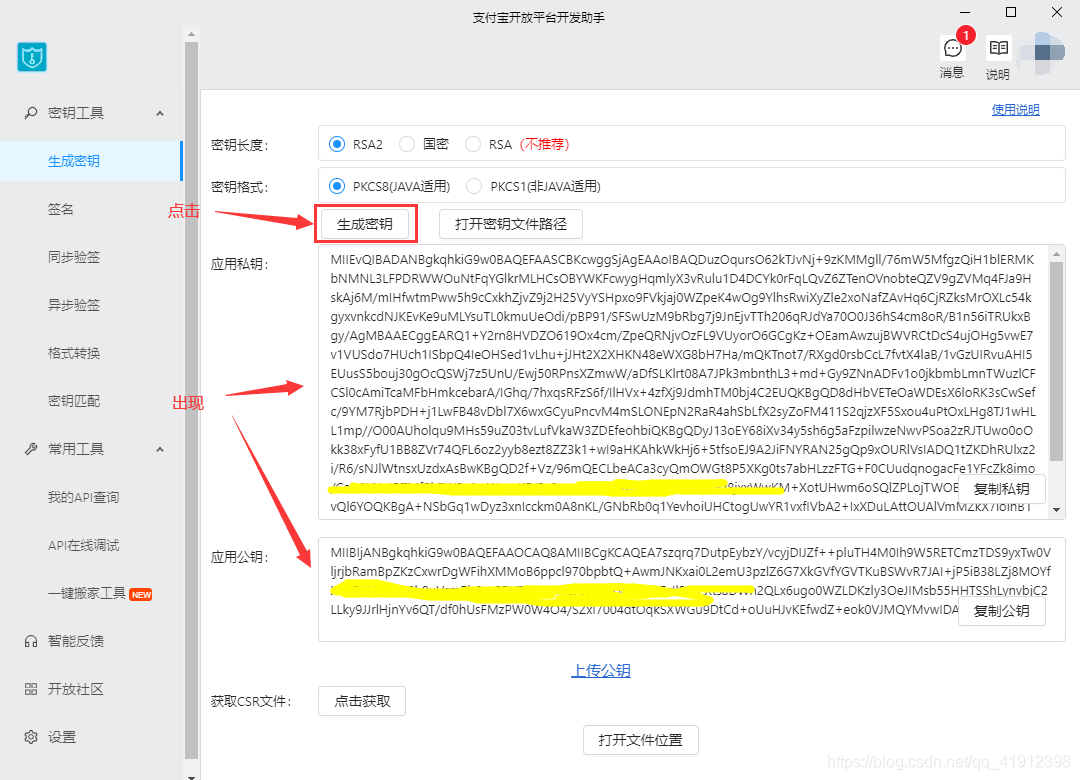Choose PKCS8(JAVA适用) key format
This screenshot has width=1080, height=780.
337,186
